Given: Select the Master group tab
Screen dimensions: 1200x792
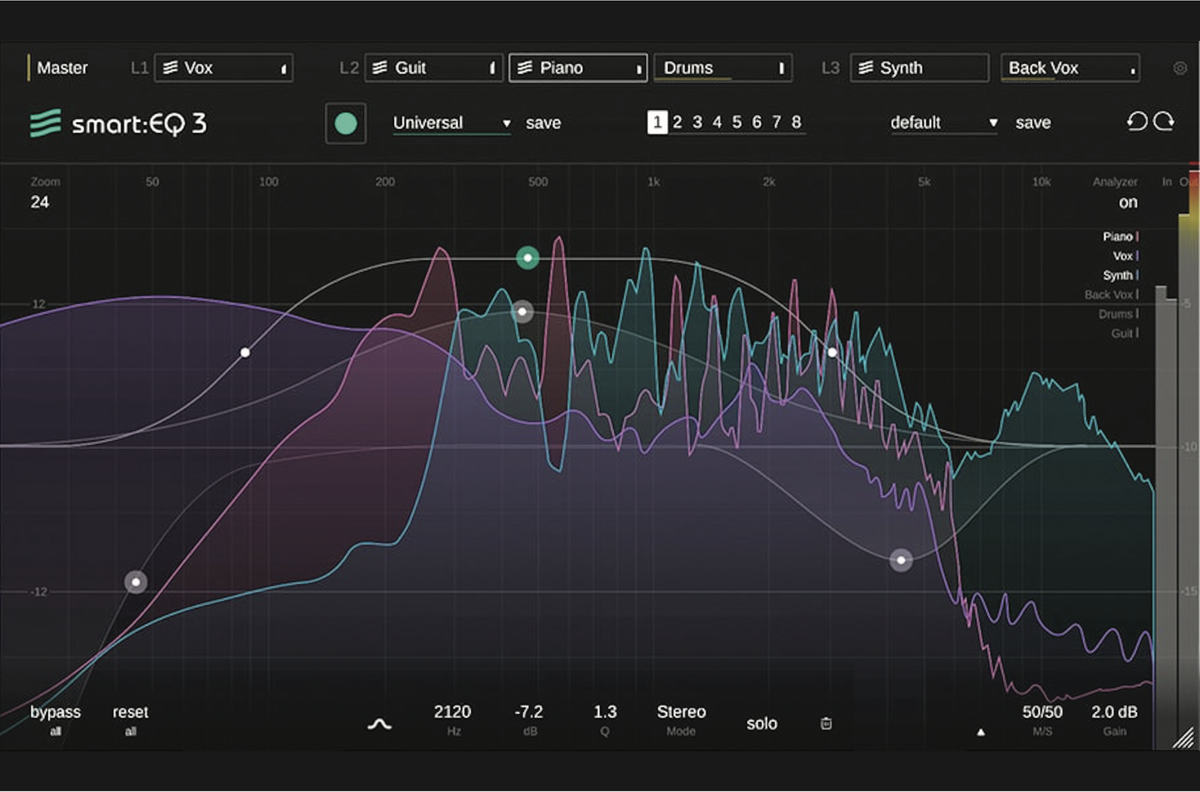Looking at the screenshot, I should 62,68.
